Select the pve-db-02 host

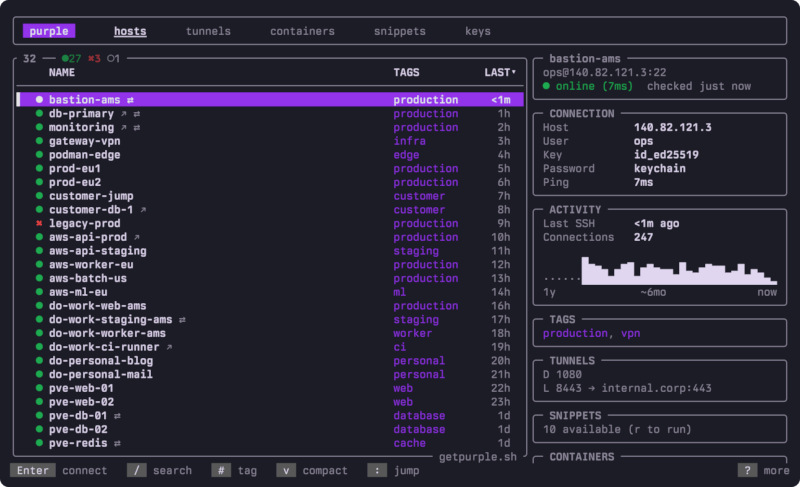270,430
